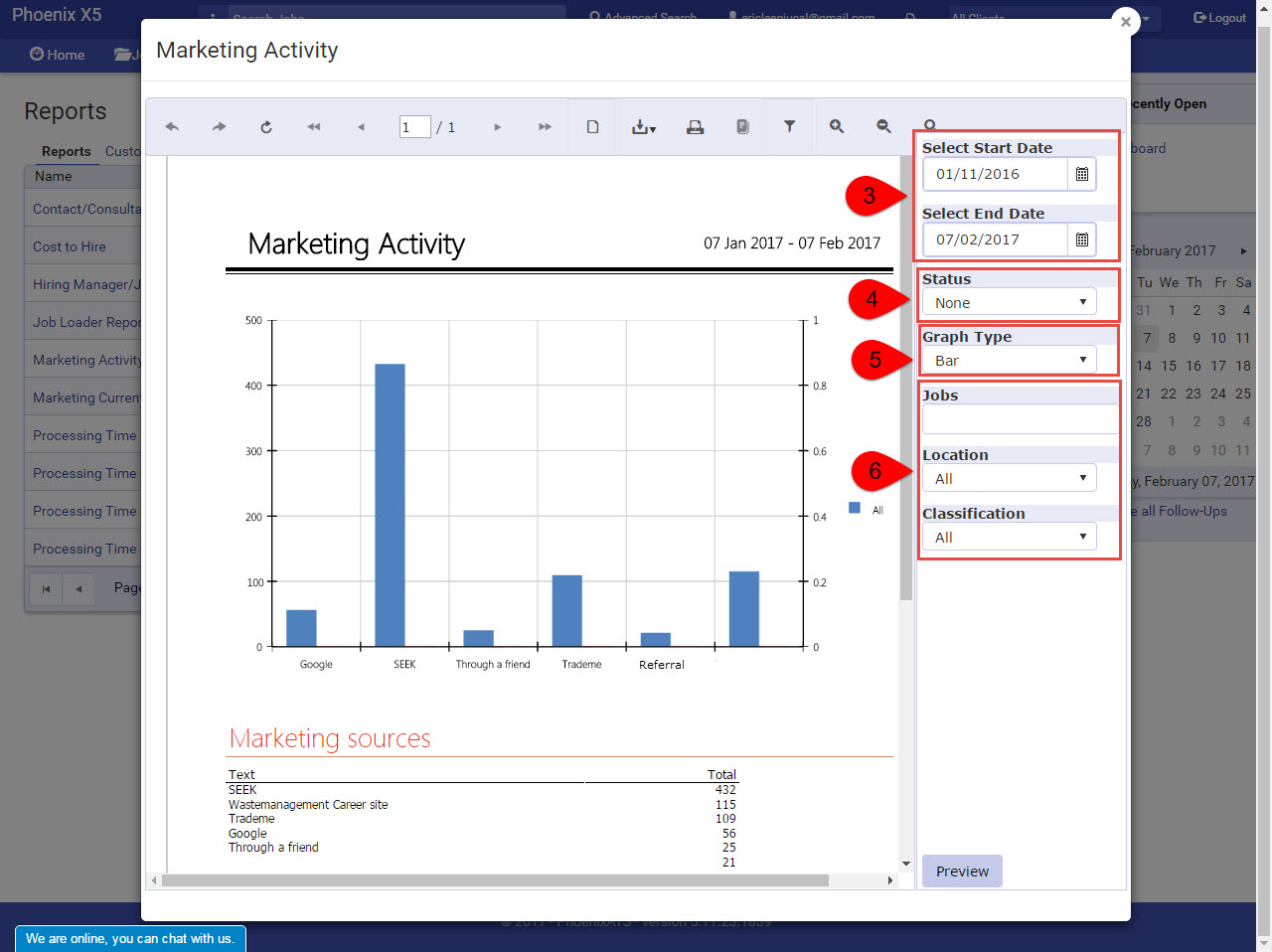1272x952 pixels.
Task: Open the online chat widget
Action: pyautogui.click(x=130, y=938)
